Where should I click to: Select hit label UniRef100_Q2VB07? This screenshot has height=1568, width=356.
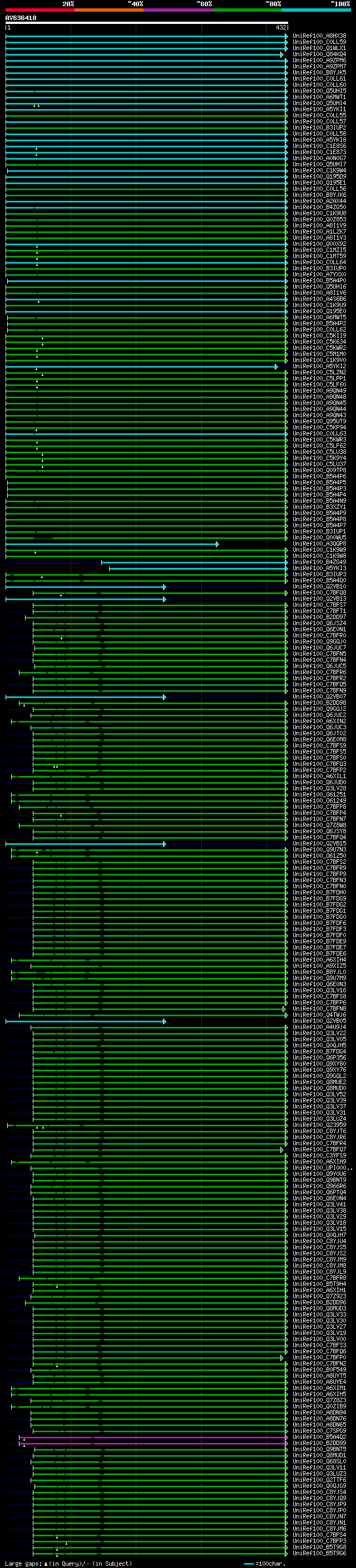pyautogui.click(x=319, y=696)
